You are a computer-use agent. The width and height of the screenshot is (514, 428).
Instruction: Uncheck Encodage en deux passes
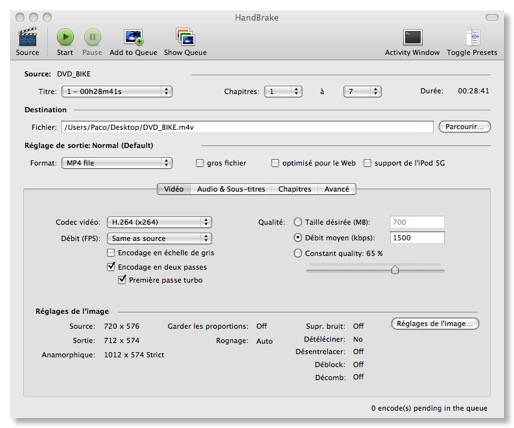(x=111, y=267)
